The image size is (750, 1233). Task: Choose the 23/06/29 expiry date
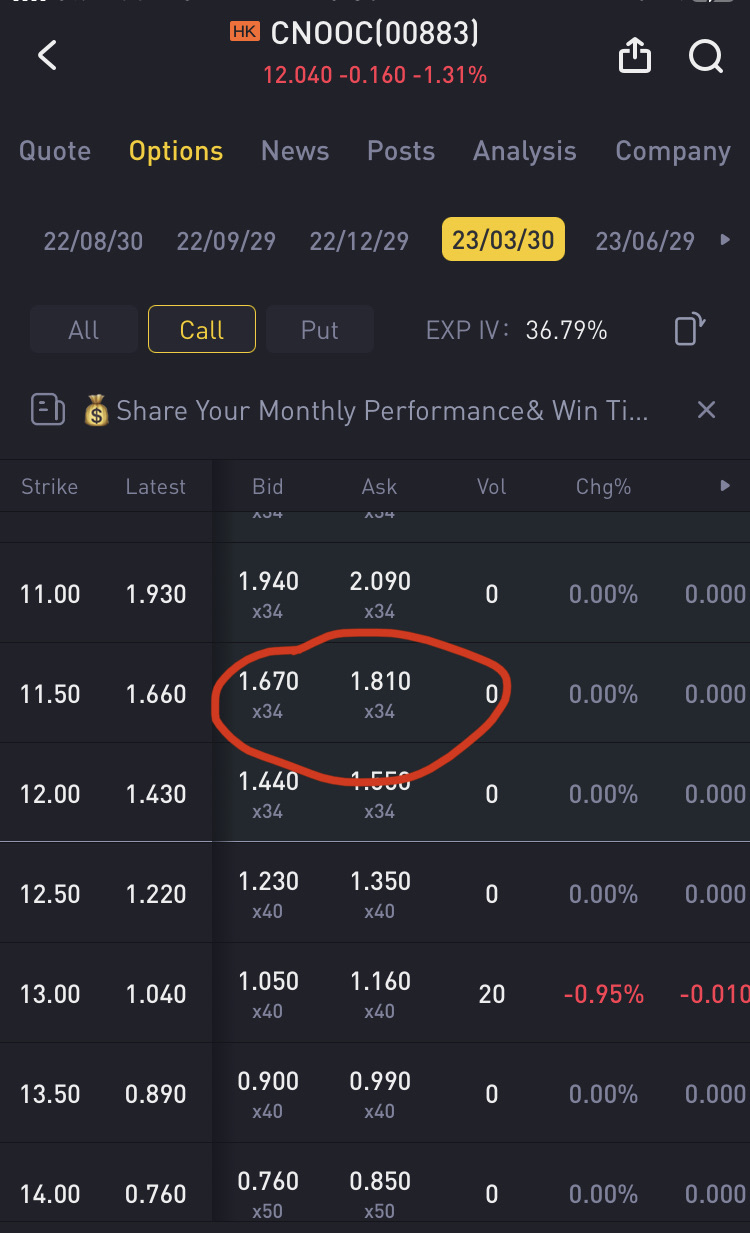[x=645, y=241]
